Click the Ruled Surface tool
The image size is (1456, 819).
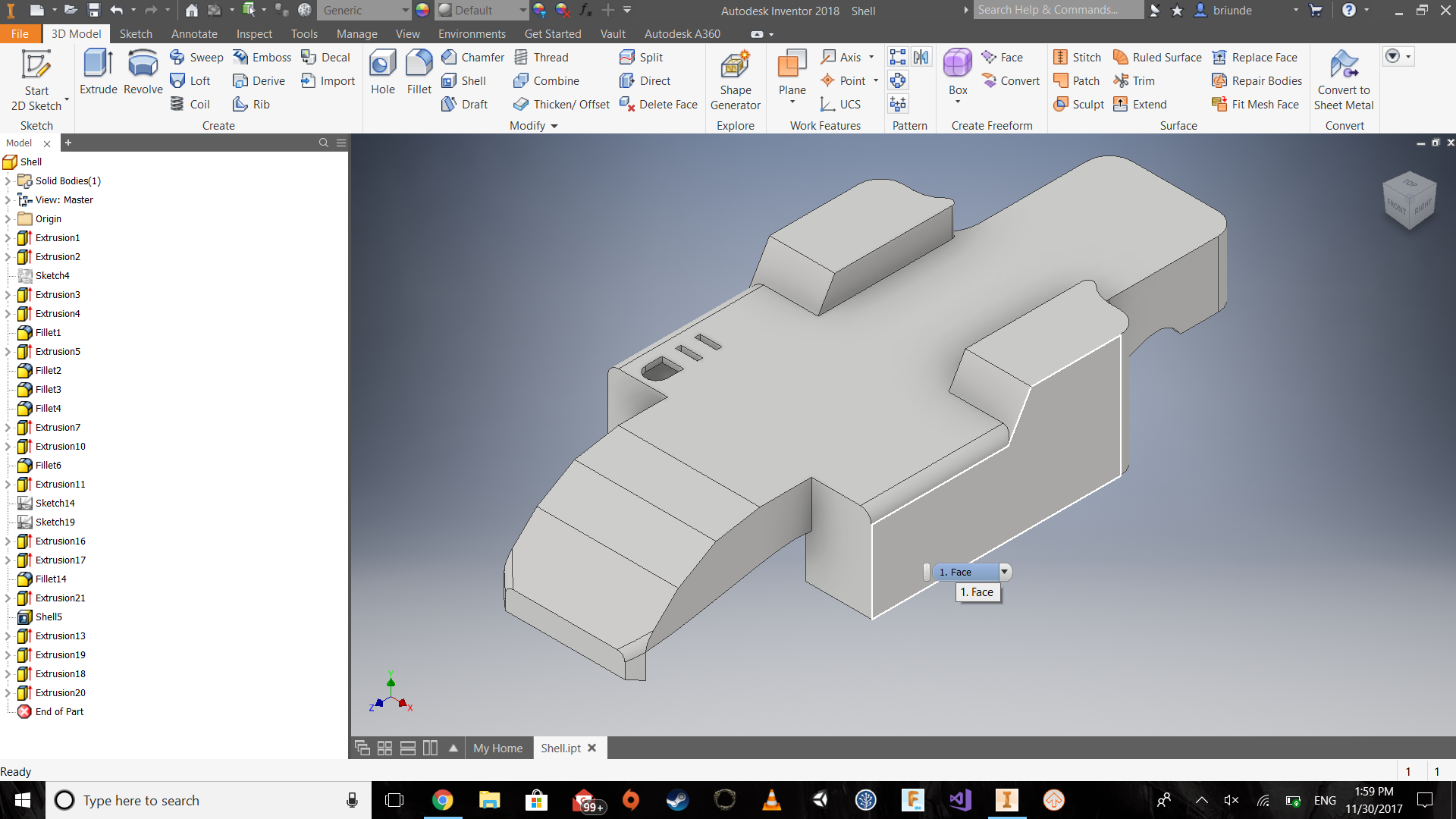pyautogui.click(x=1157, y=57)
